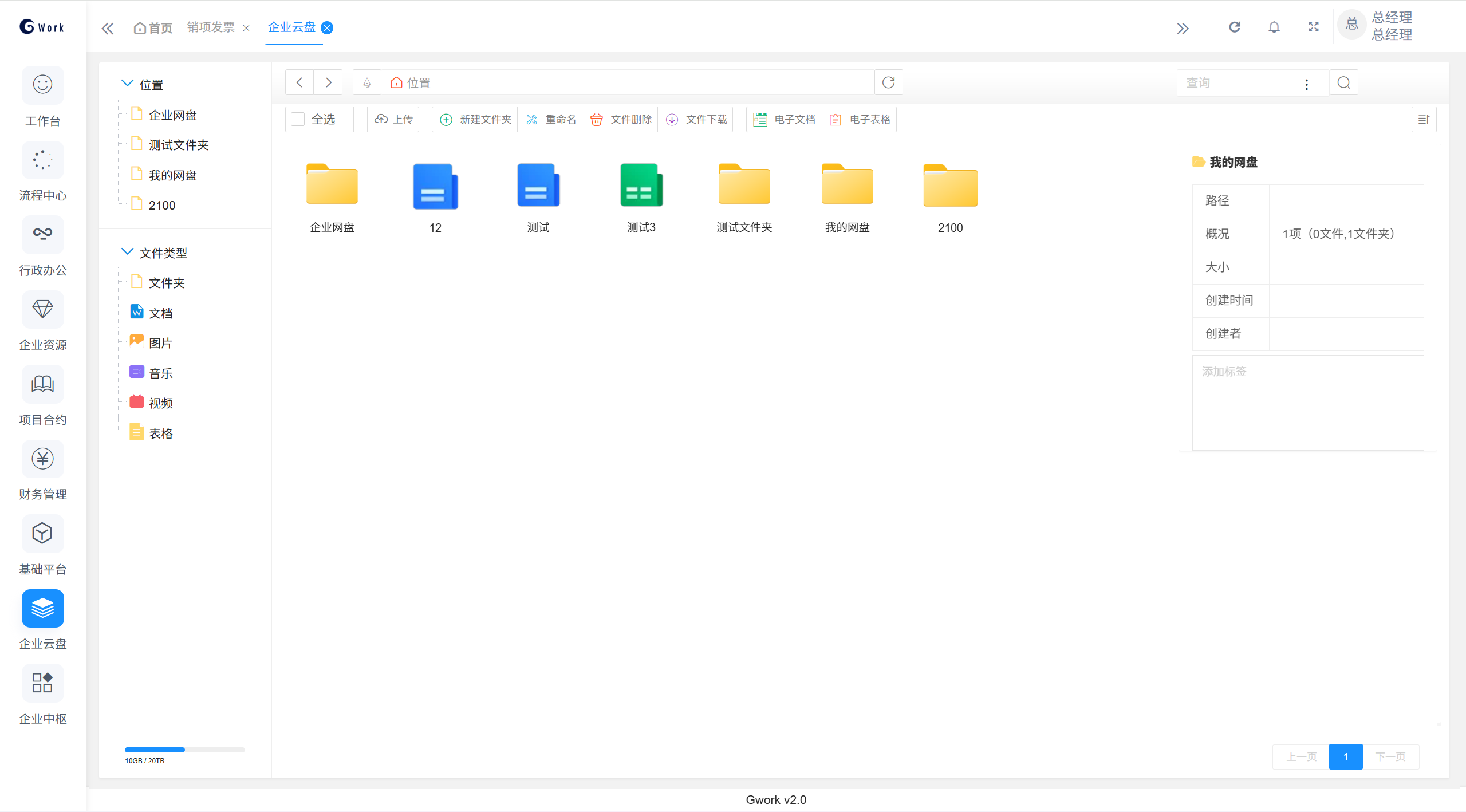Viewport: 1466px width, 812px height.
Task: Click the 流程中心 sidebar icon
Action: click(42, 160)
